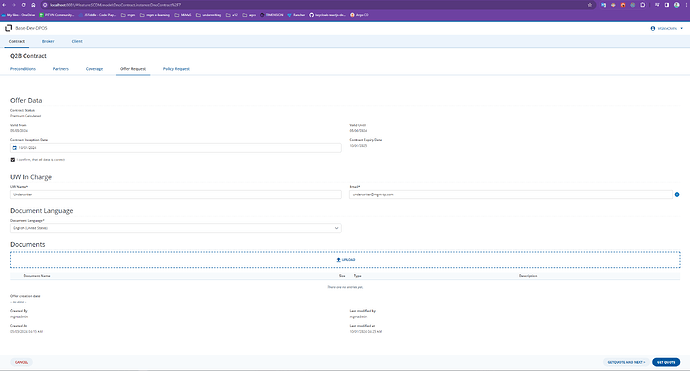Toggle the 'I confirm all data is correct' checkbox
This screenshot has width=690, height=371.
point(13,160)
